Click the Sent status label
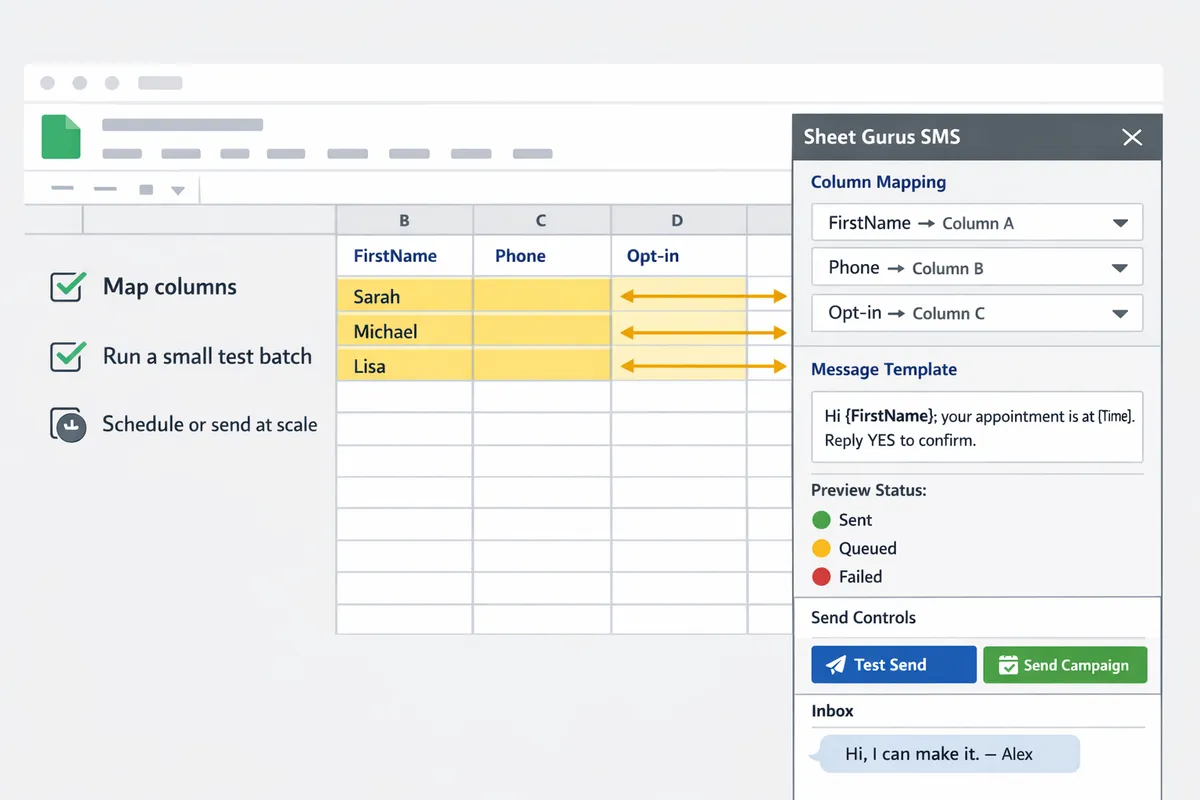 (x=855, y=520)
